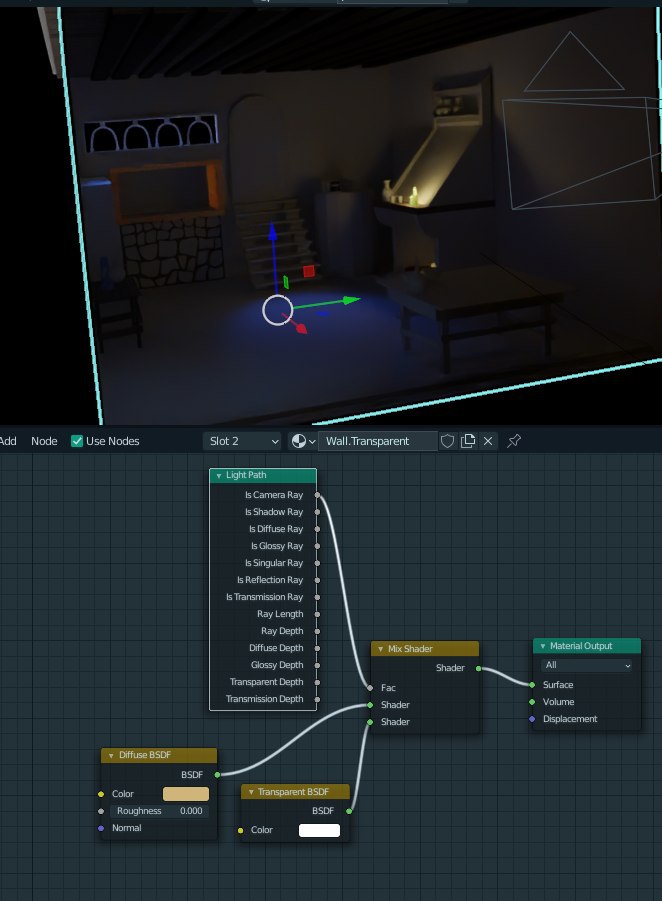The width and height of the screenshot is (662, 901).
Task: Click the Surface input socket on Material Output
Action: tap(532, 685)
